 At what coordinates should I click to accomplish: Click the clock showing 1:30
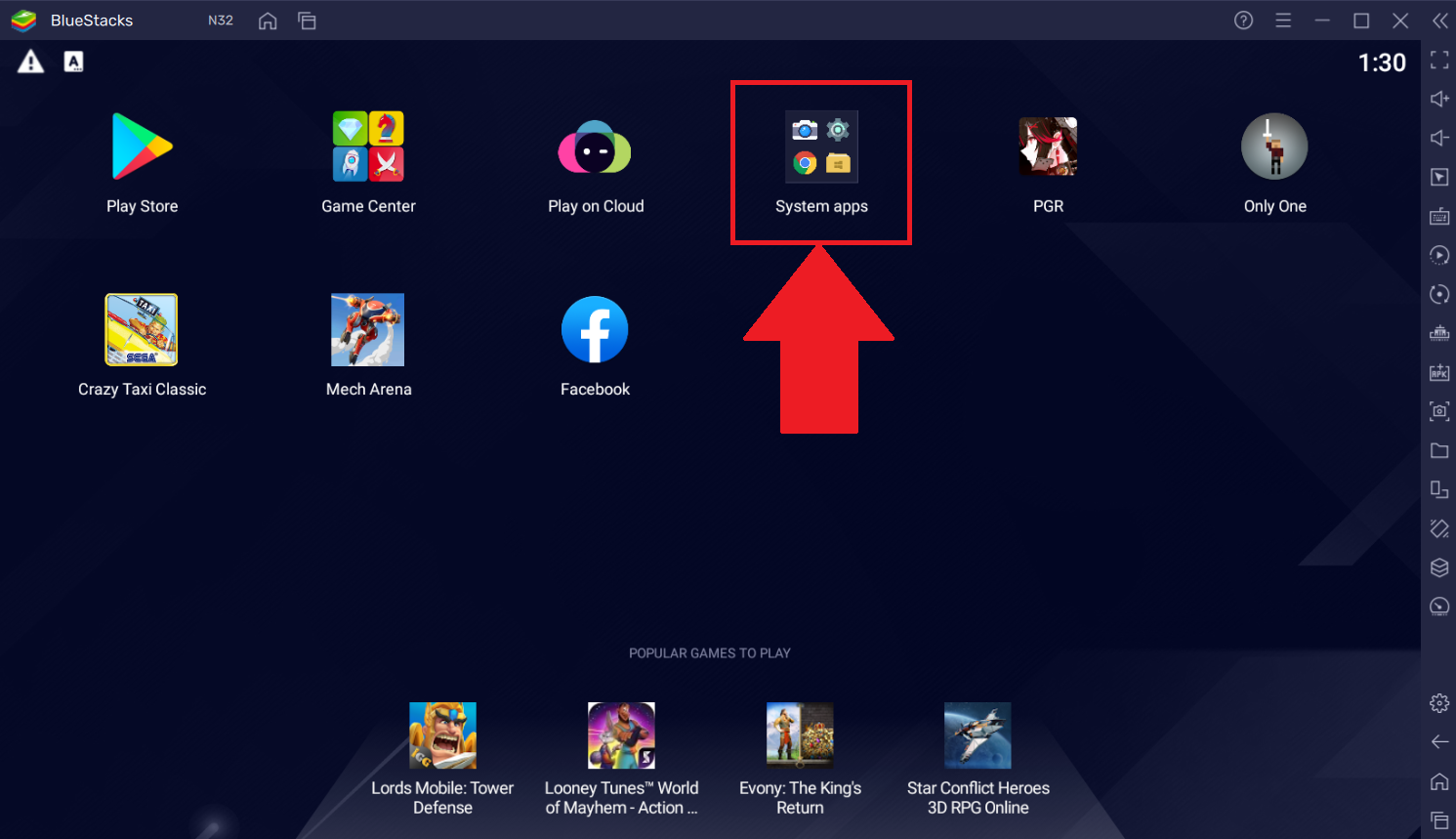1382,63
